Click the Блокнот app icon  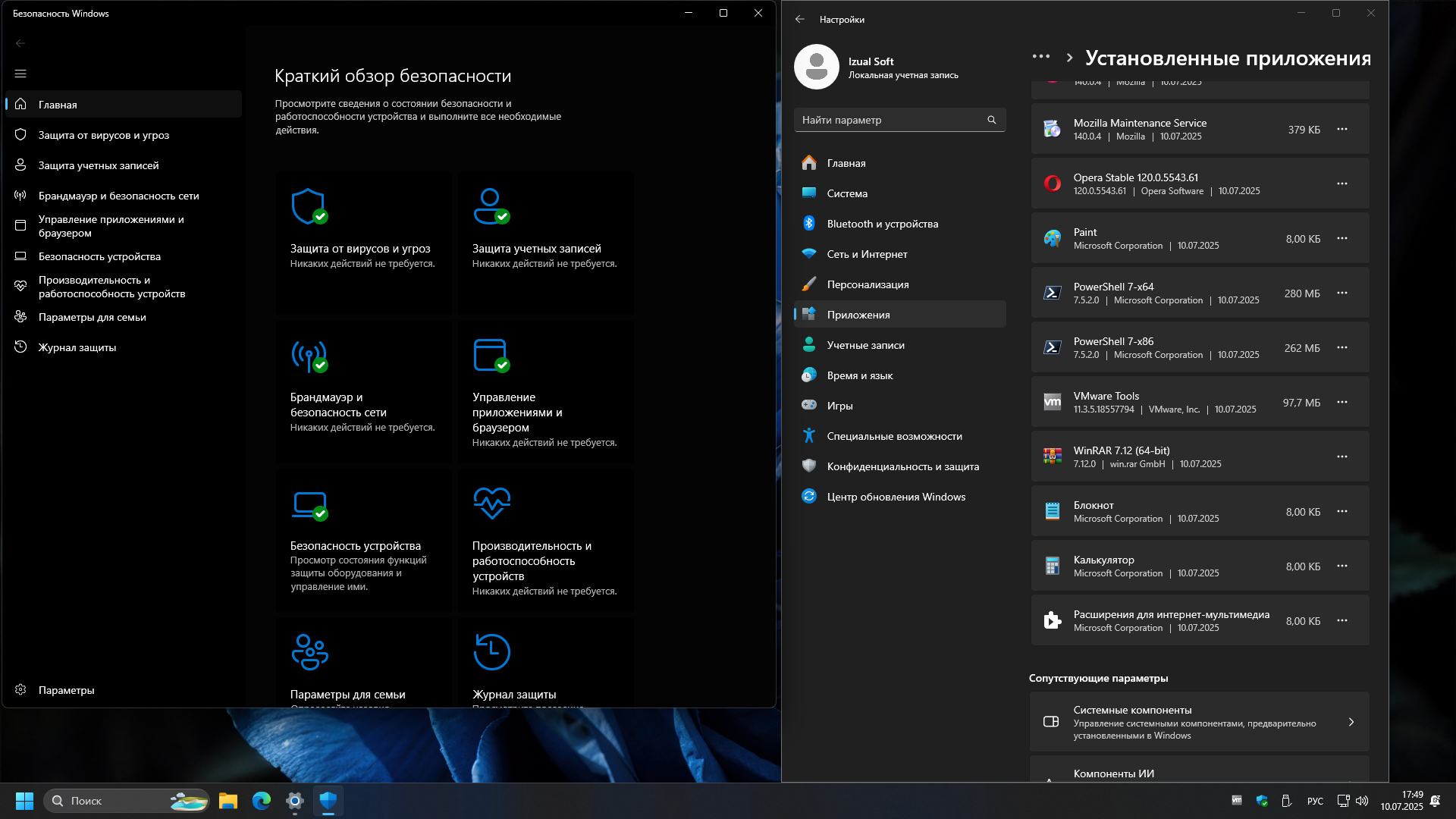point(1052,511)
